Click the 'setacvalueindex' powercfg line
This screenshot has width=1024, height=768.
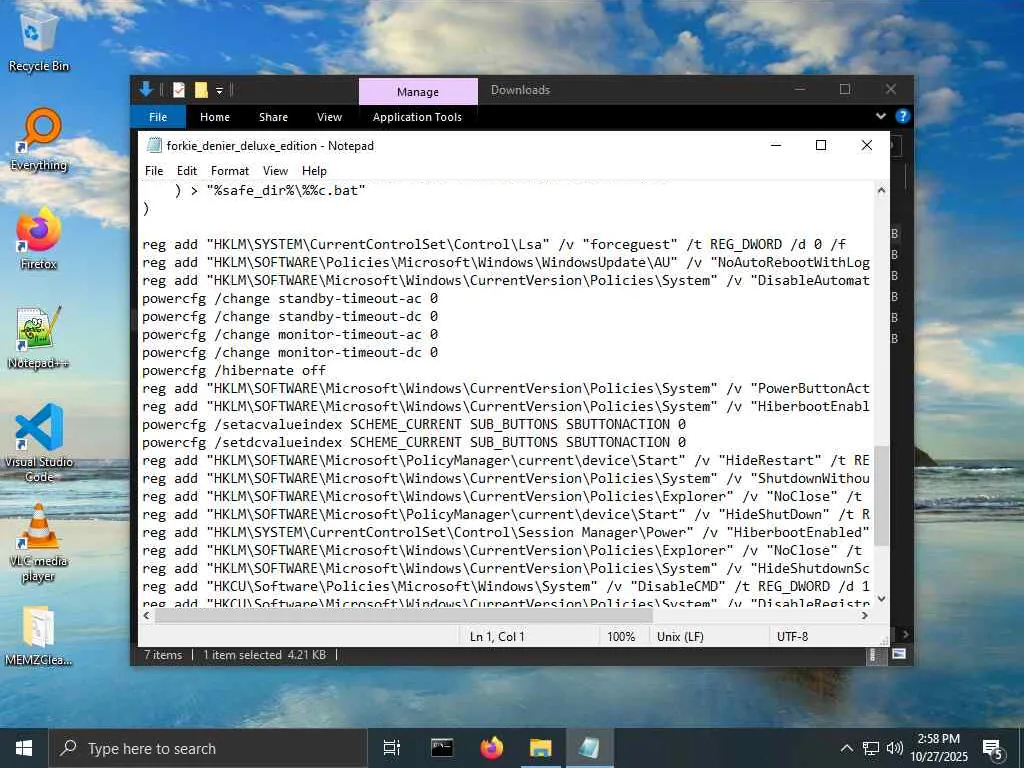coord(414,424)
